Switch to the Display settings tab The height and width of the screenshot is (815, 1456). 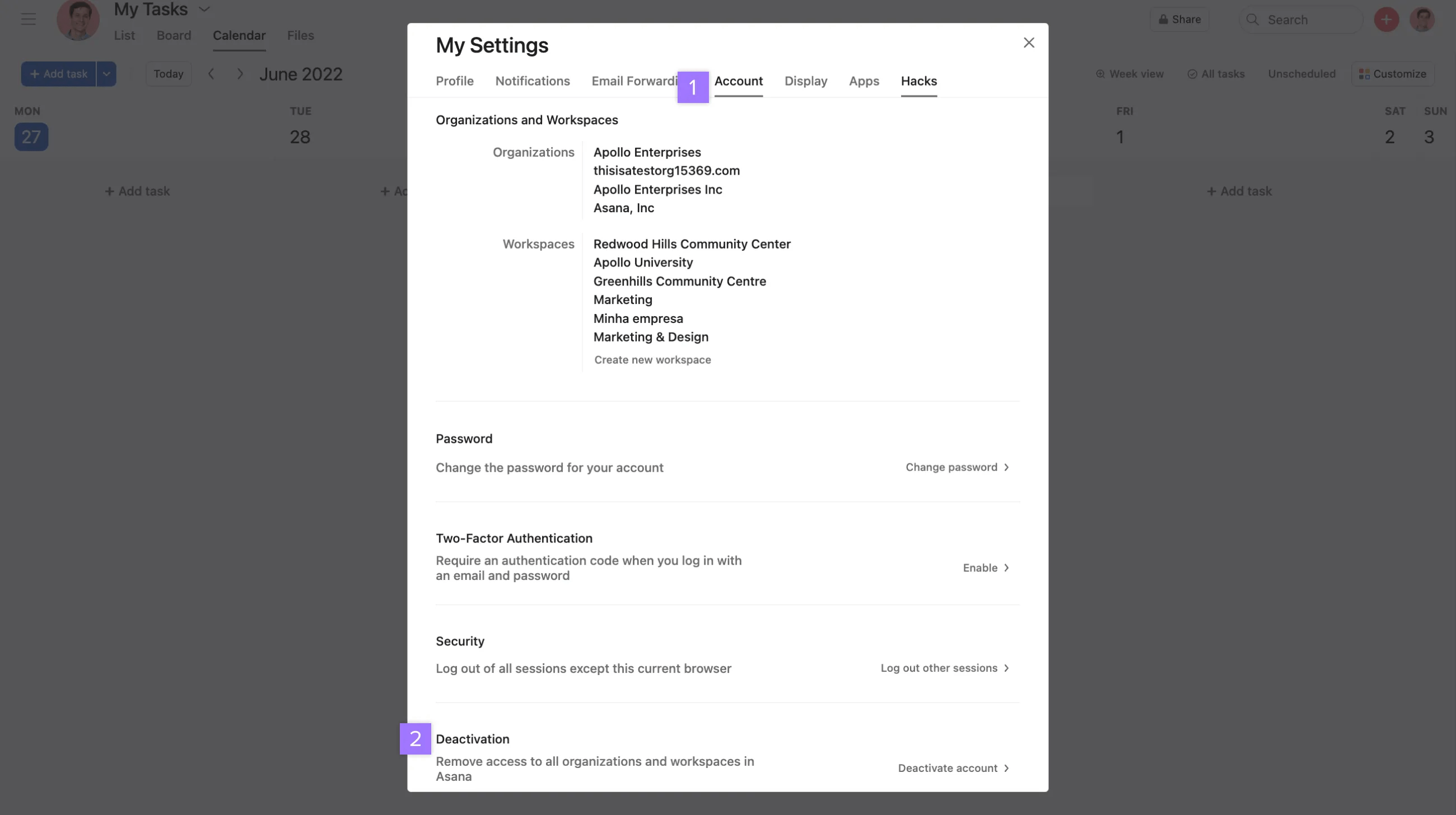[805, 81]
